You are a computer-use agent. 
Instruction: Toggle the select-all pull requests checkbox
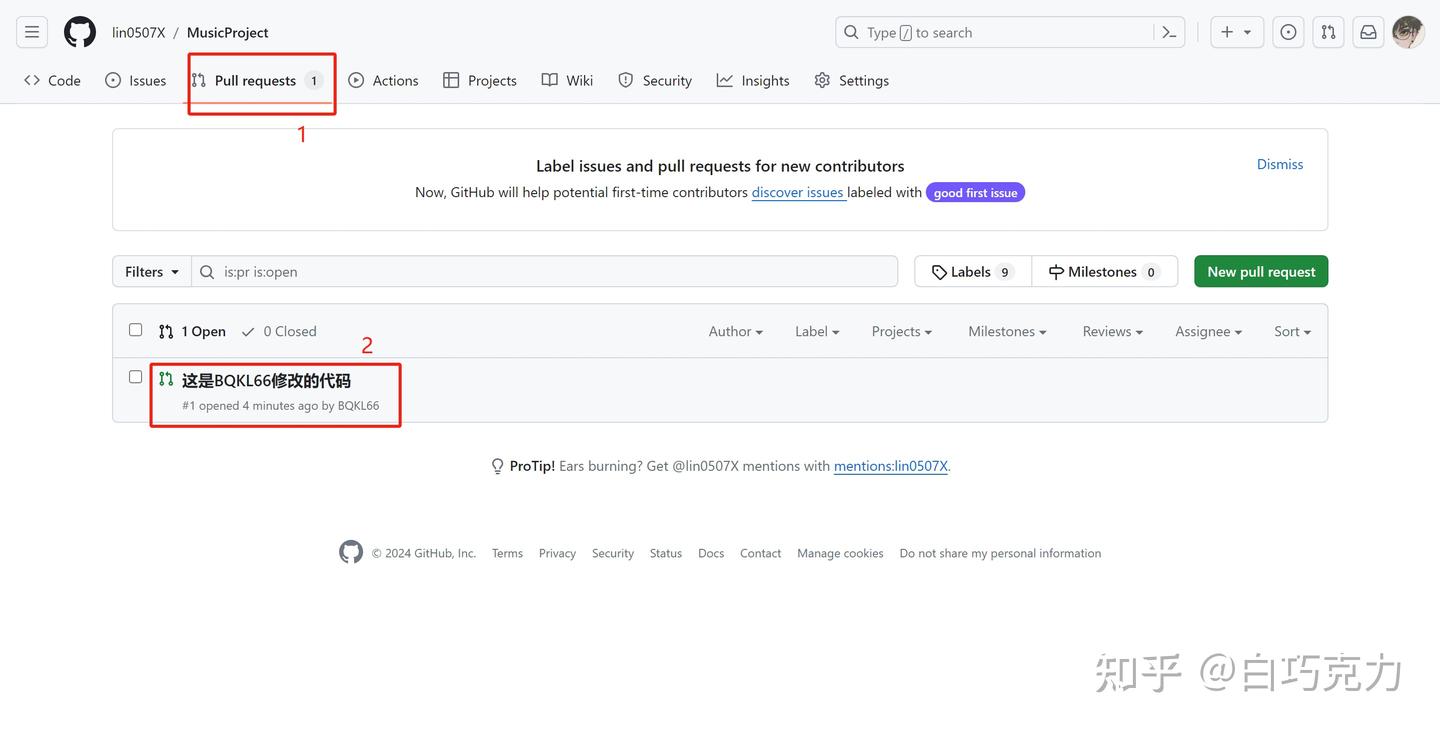pos(135,329)
